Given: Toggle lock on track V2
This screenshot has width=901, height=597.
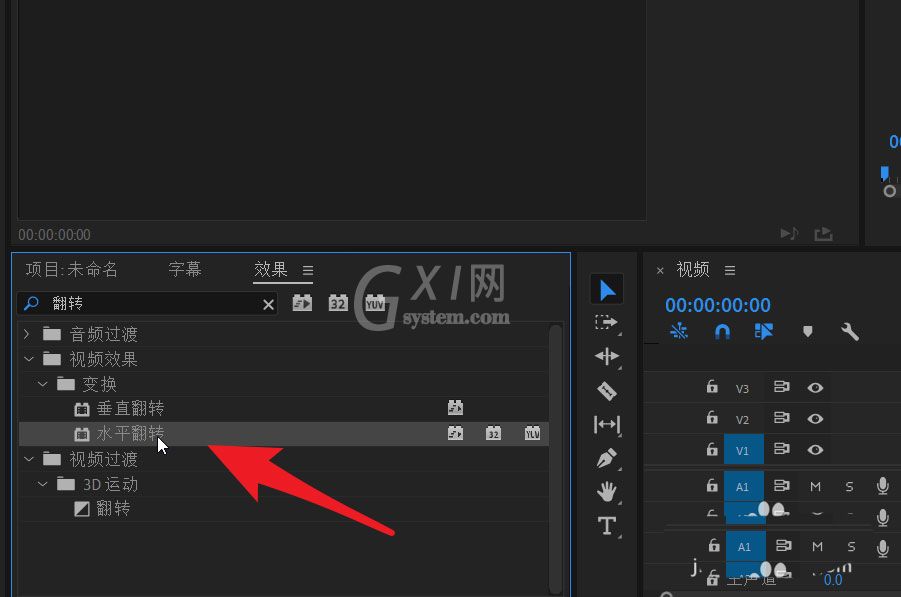Looking at the screenshot, I should pyautogui.click(x=712, y=418).
